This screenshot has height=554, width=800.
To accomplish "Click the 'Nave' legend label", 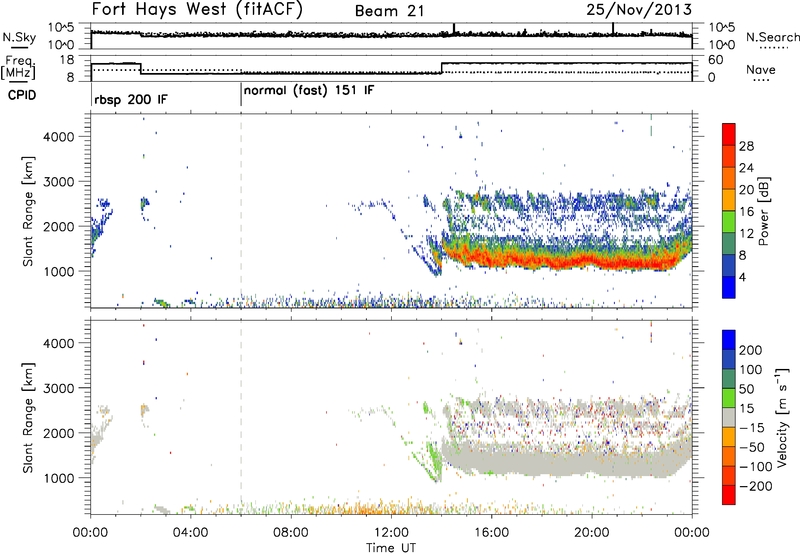I will point(761,69).
